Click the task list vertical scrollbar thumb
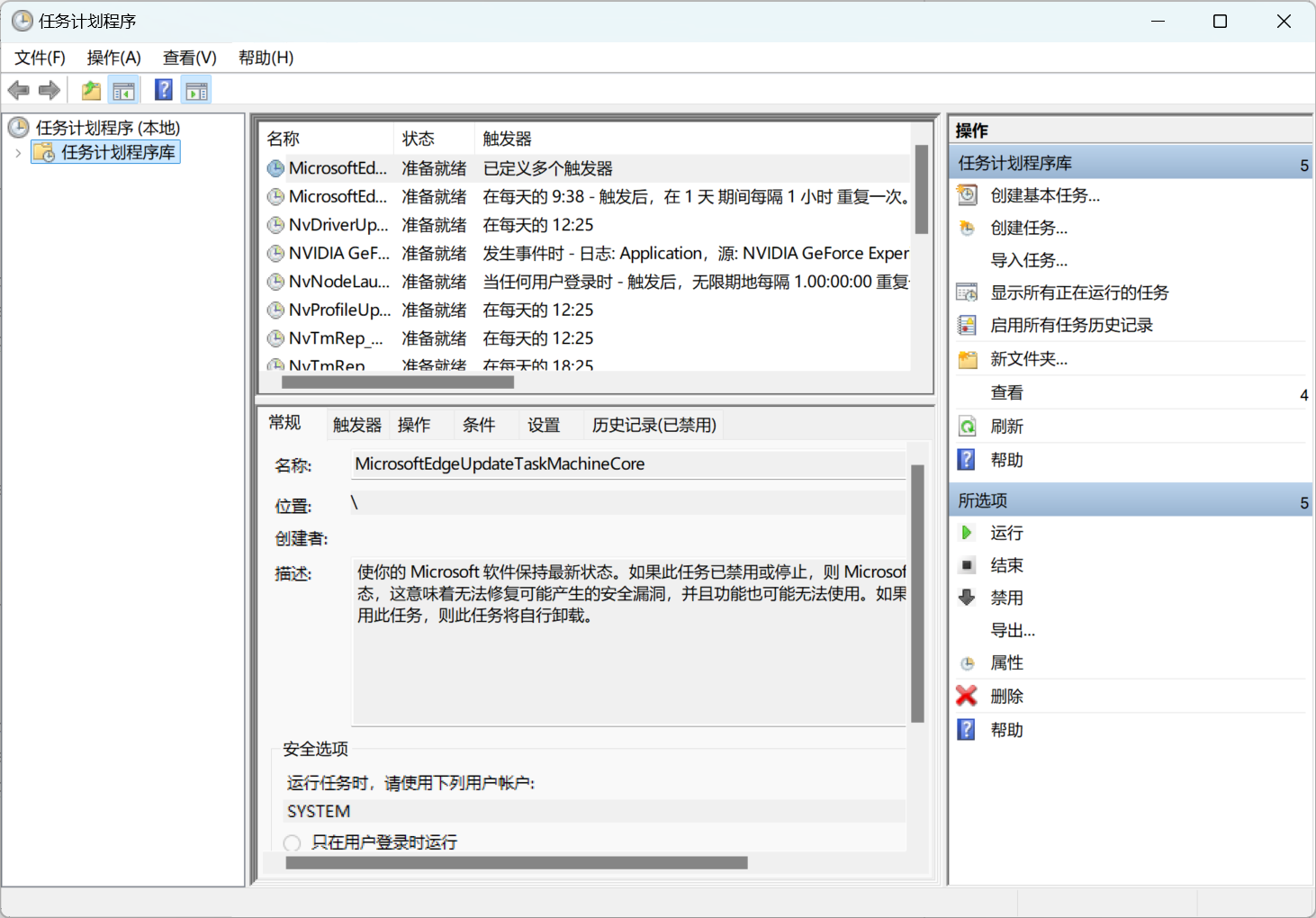The width and height of the screenshot is (1316, 918). point(922,189)
